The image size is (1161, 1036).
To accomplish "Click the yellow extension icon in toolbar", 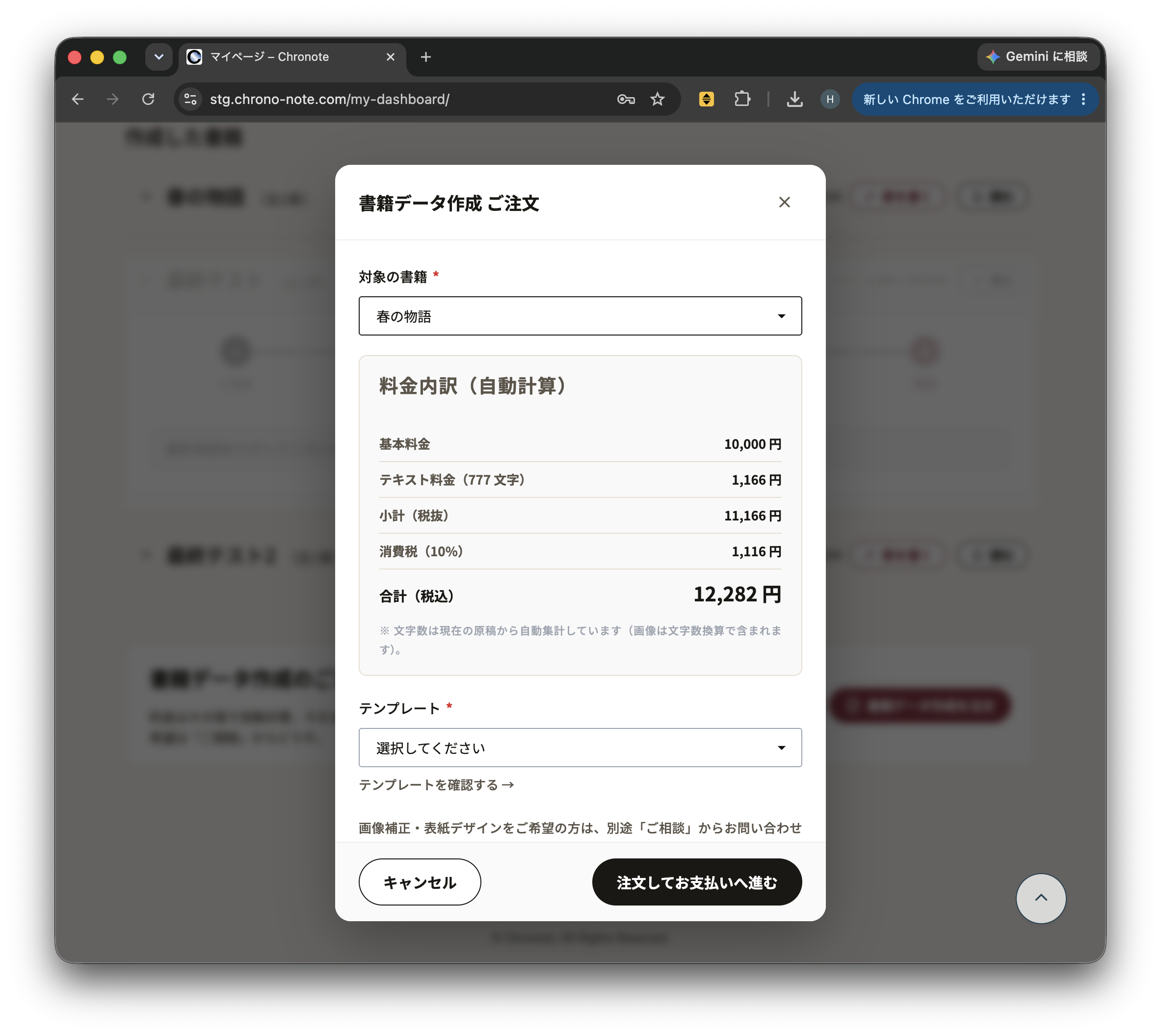I will tap(706, 99).
